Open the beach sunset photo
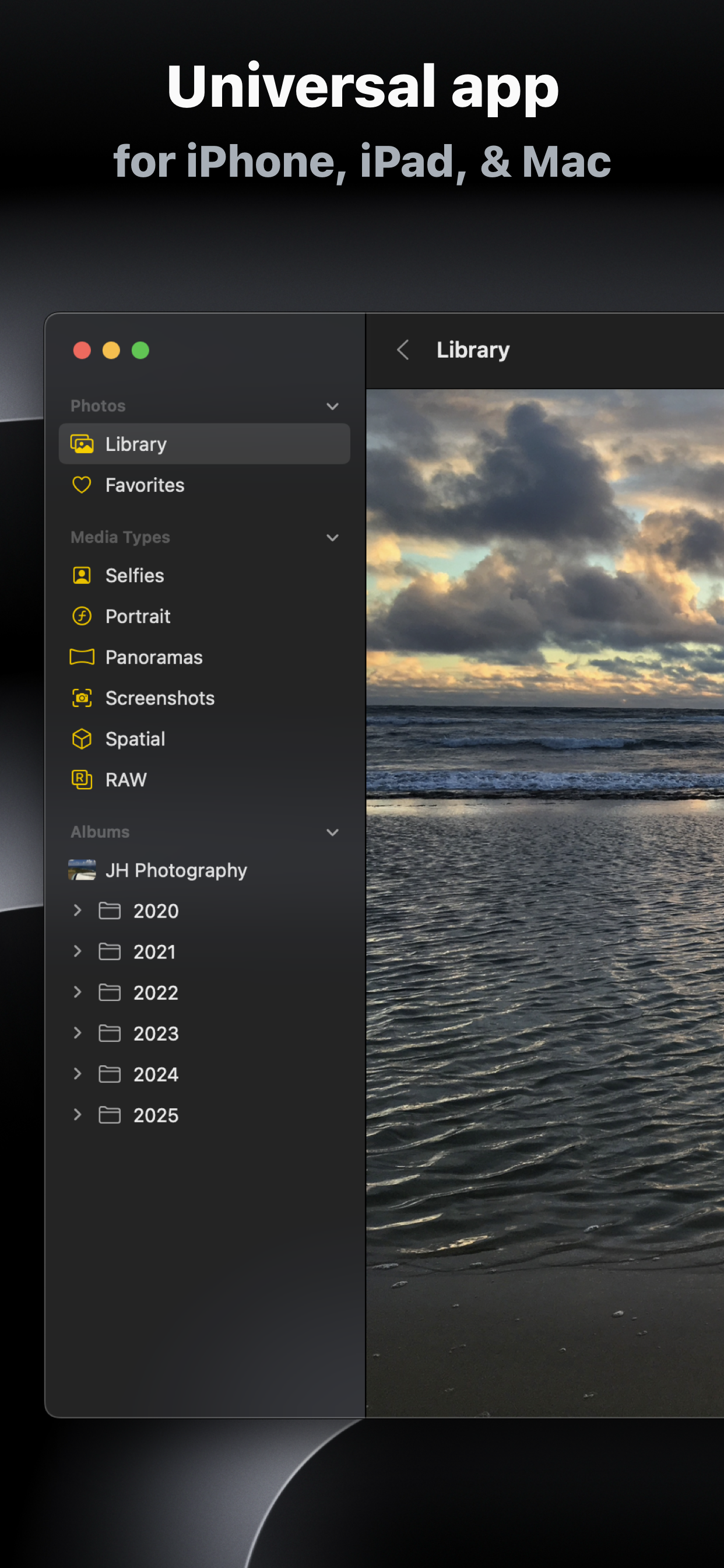Viewport: 724px width, 1568px height. click(x=545, y=902)
